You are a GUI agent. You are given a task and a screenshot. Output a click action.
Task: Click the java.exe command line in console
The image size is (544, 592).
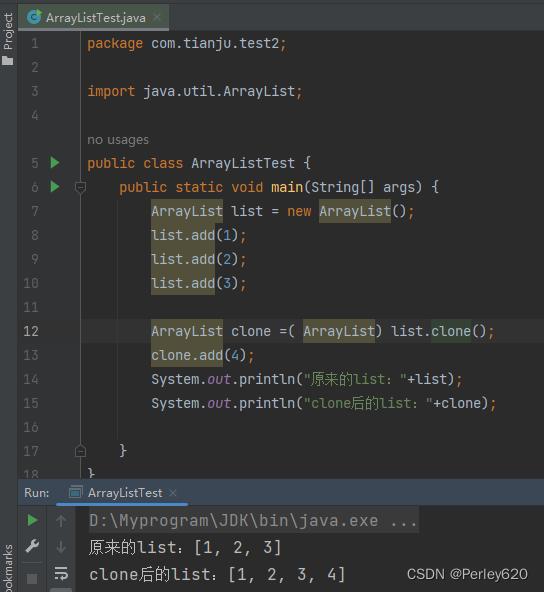coord(253,521)
